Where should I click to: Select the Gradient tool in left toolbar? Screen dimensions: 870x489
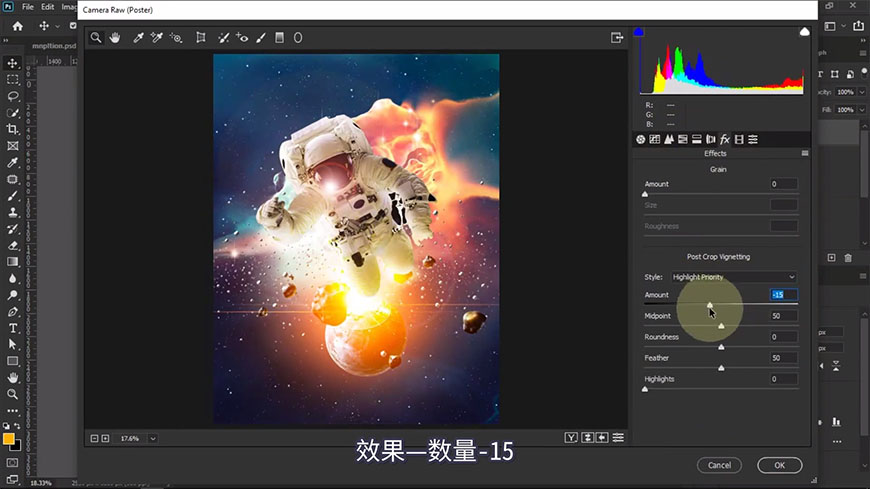(13, 262)
